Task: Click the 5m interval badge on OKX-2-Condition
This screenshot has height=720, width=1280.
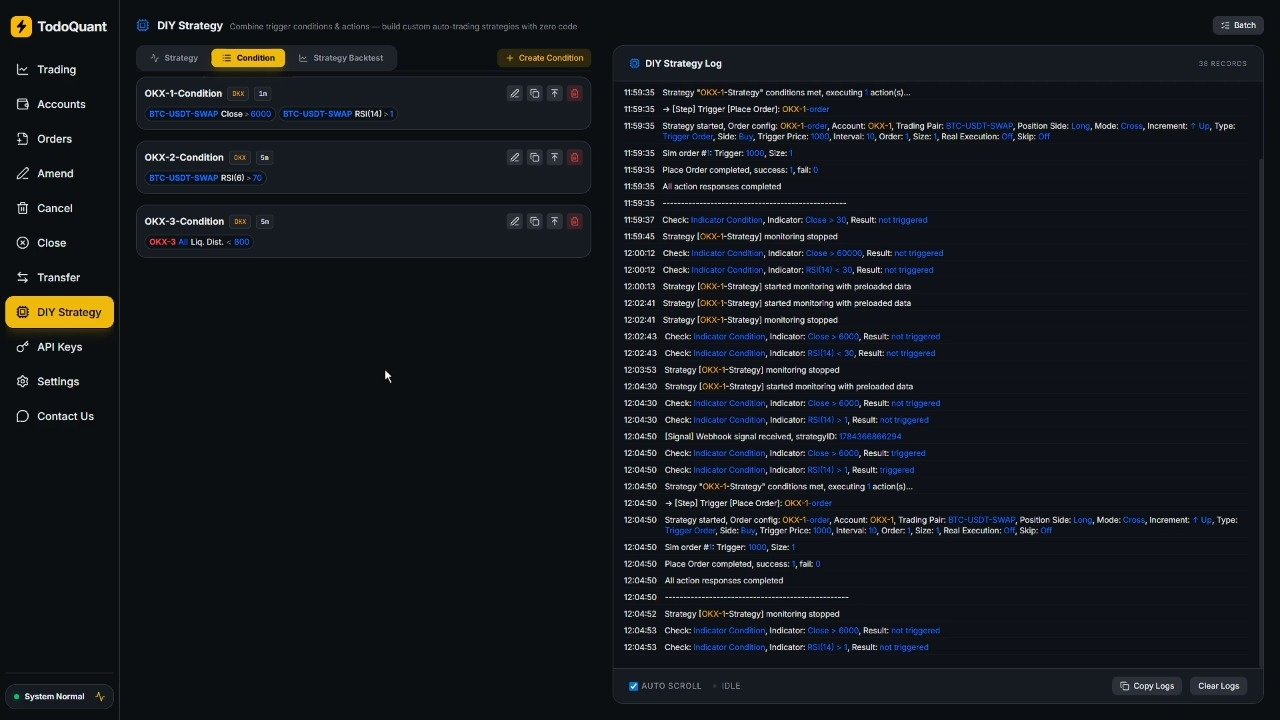Action: [x=265, y=158]
